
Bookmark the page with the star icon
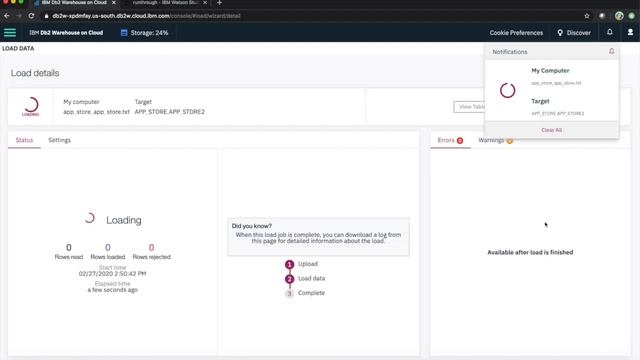[587, 16]
